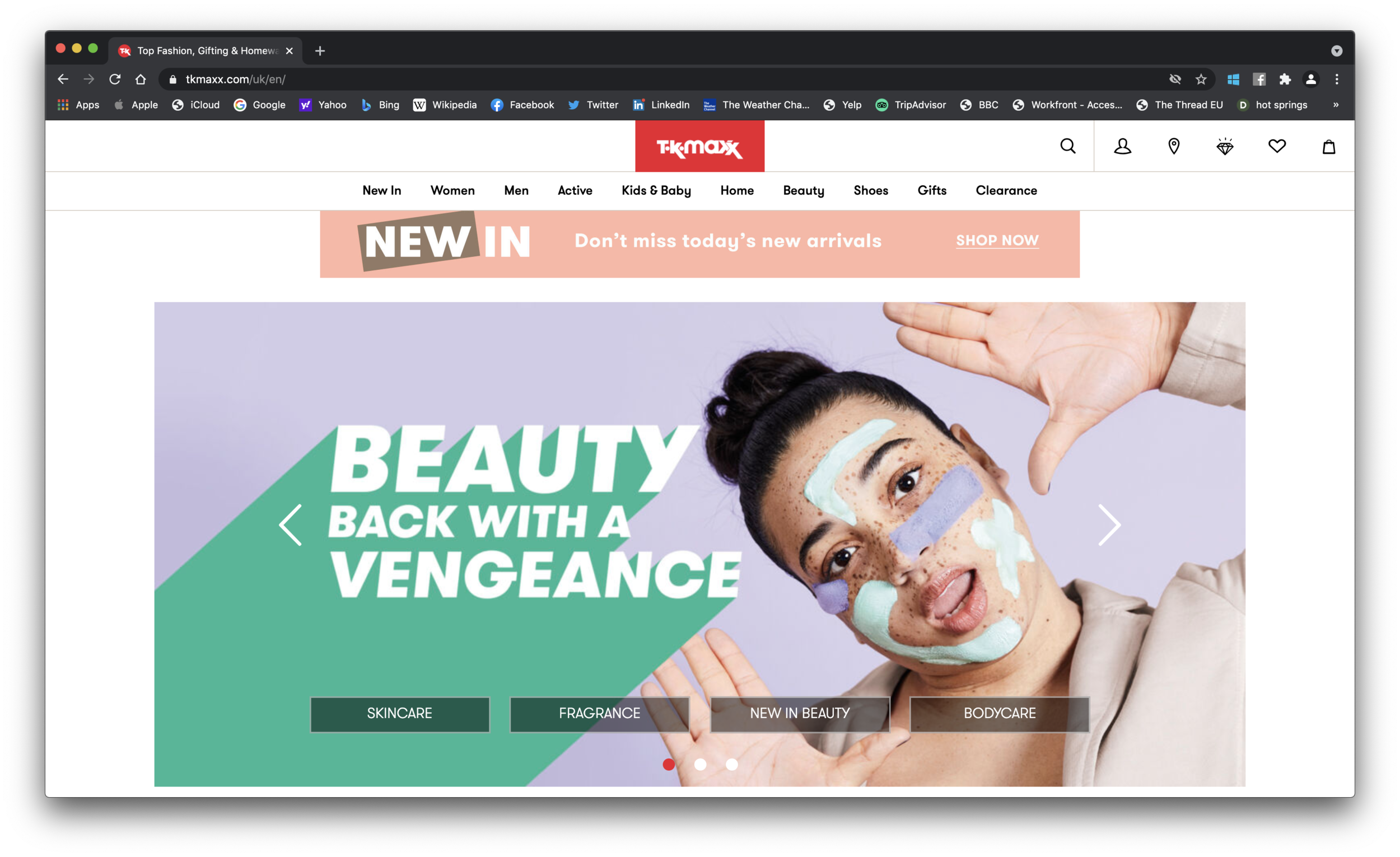Expand the hidden bookmarks overflow chevron

1336,105
